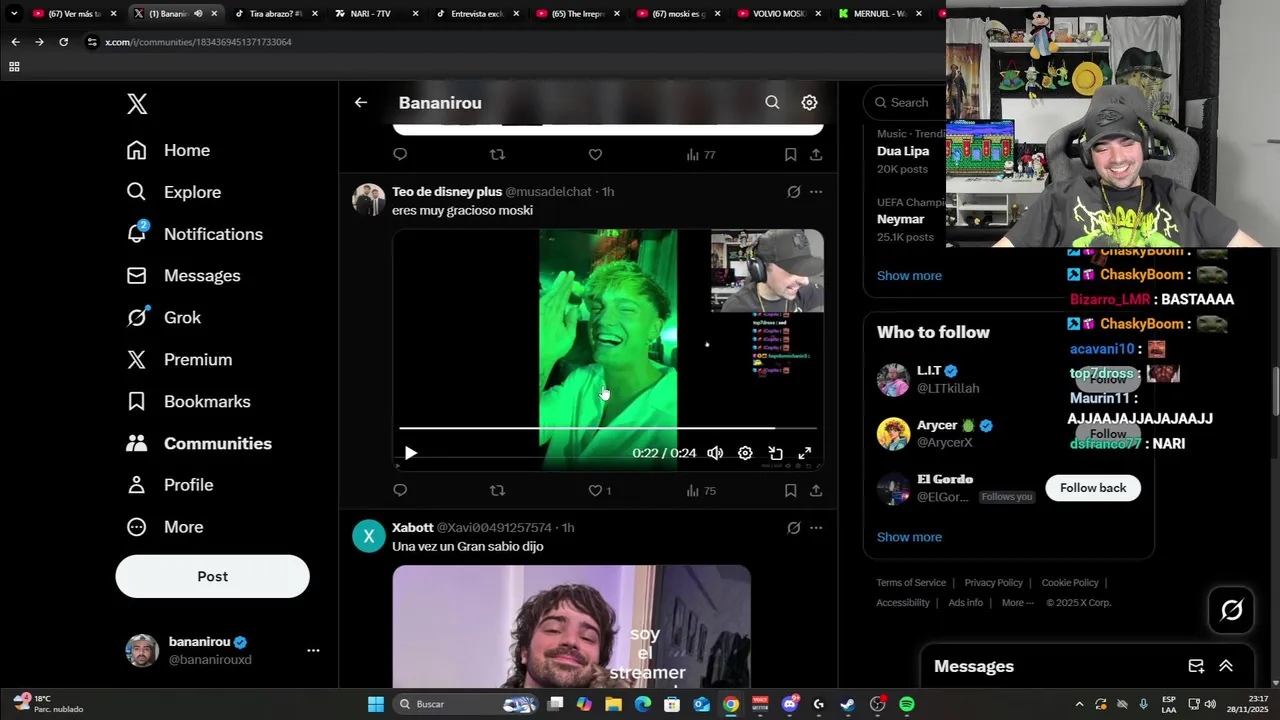Expand the video to fullscreen

804,453
